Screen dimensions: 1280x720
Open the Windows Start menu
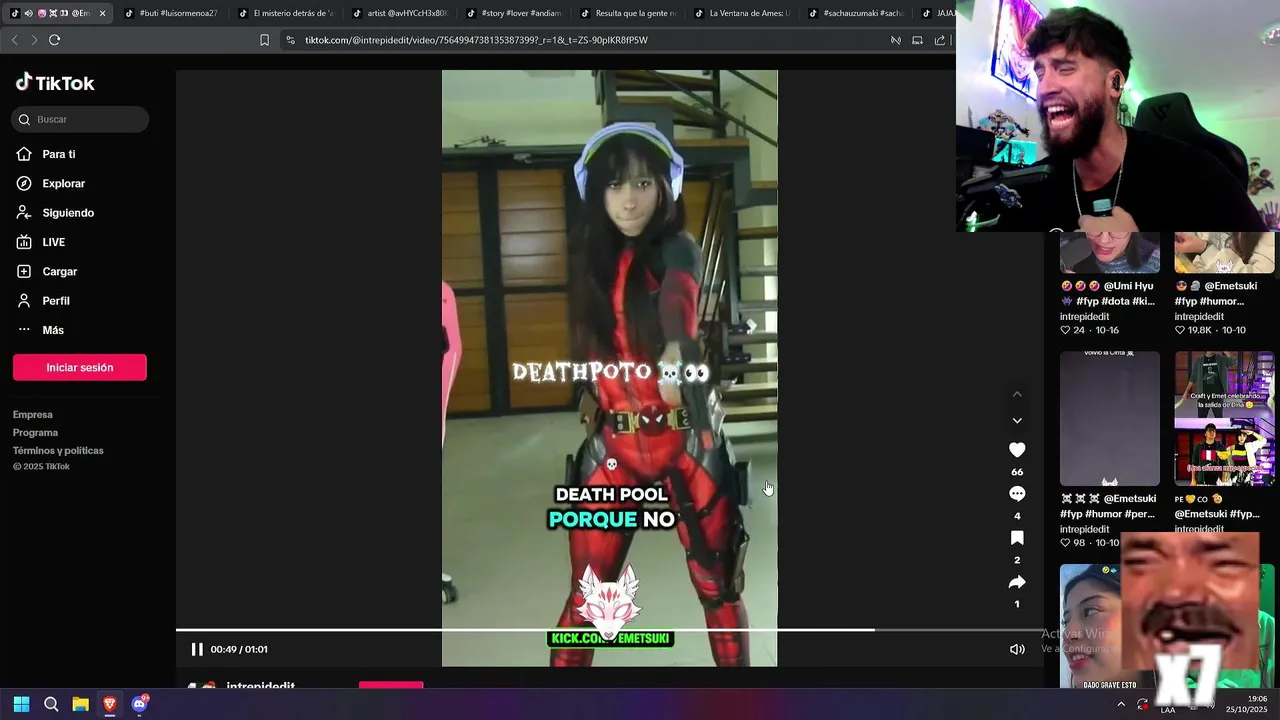pos(21,704)
